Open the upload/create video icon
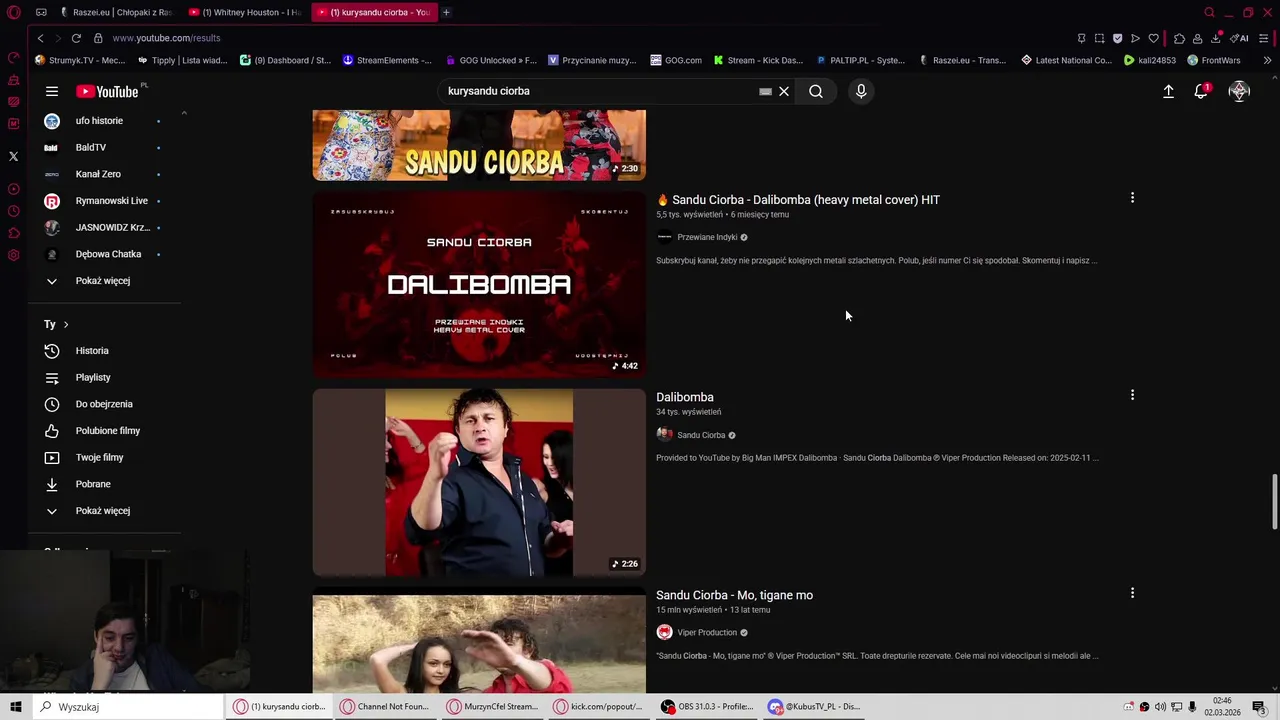The image size is (1280, 720). [1168, 91]
